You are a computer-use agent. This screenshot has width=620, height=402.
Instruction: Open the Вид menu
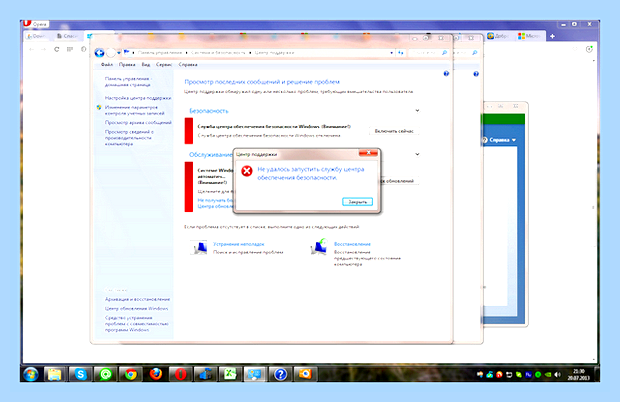coord(146,64)
